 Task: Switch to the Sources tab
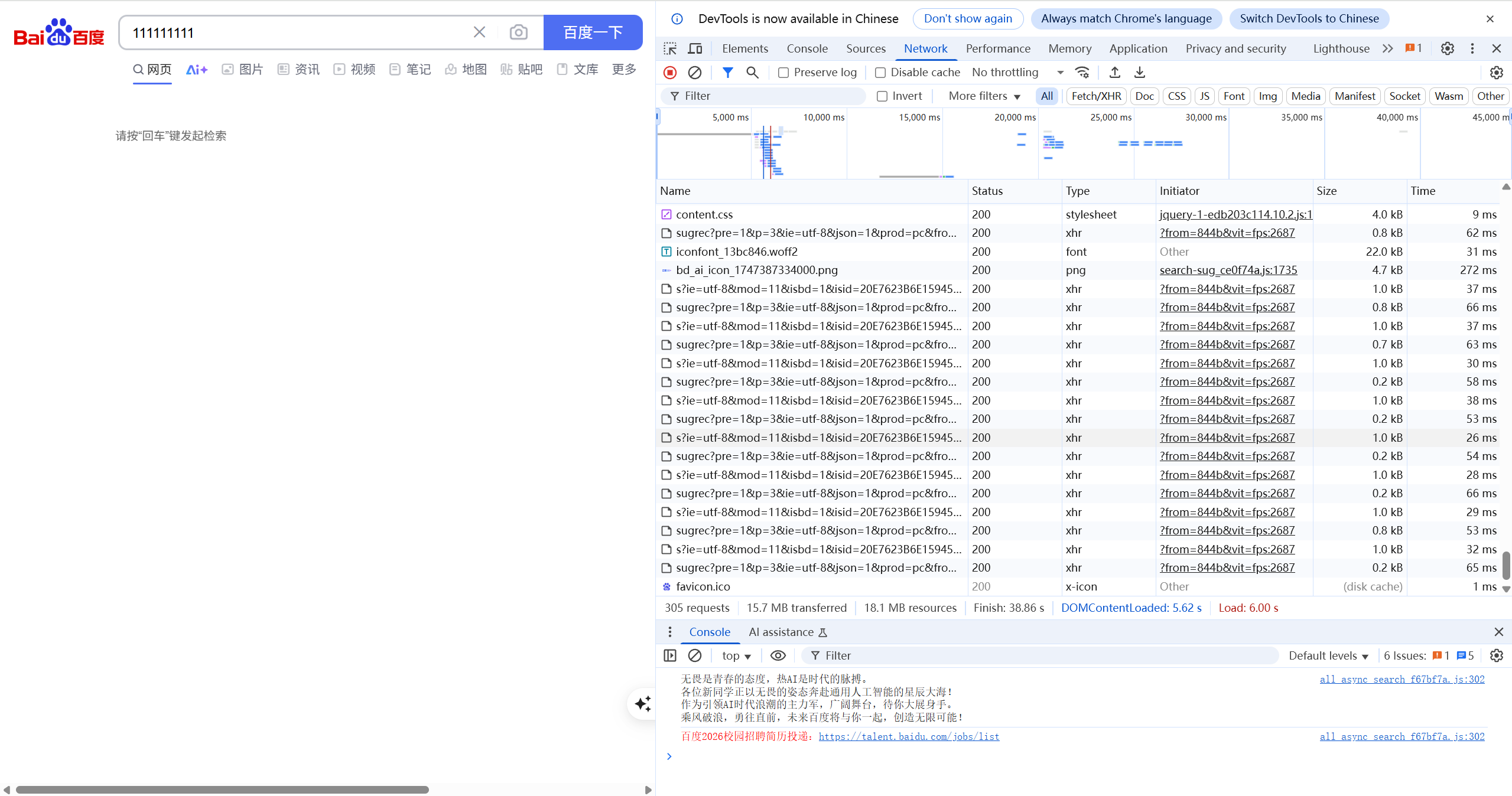point(866,48)
